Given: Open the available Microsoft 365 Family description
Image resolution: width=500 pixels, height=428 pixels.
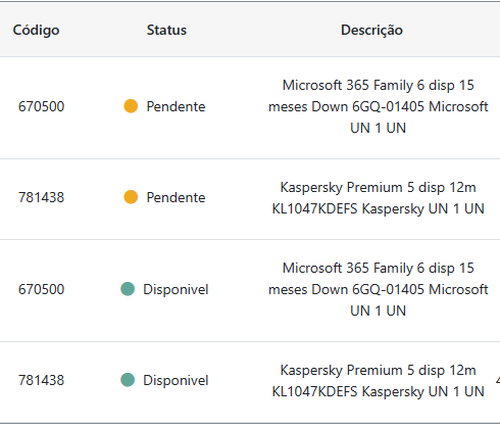Looking at the screenshot, I should pyautogui.click(x=378, y=289).
